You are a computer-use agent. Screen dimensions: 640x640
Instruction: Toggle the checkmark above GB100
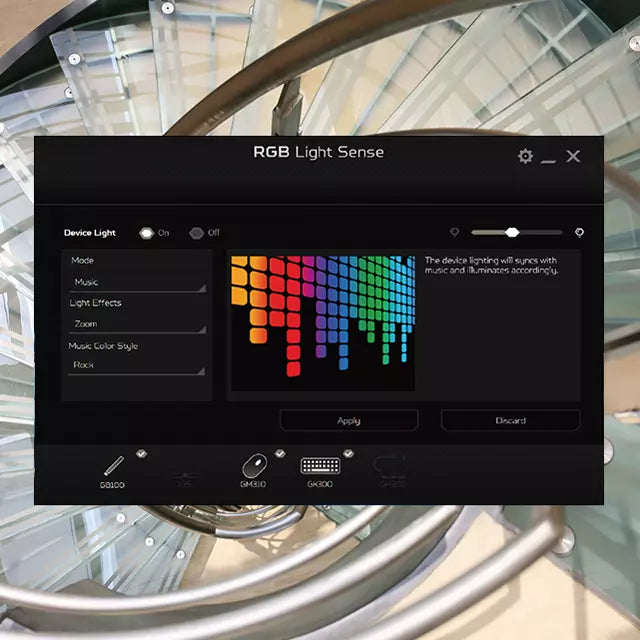pyautogui.click(x=142, y=453)
